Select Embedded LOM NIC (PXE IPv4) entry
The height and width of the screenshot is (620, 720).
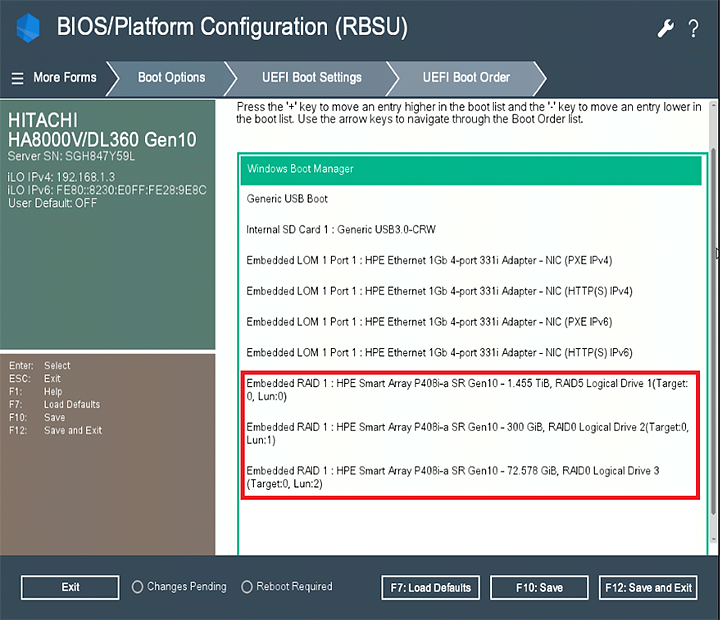tap(471, 260)
